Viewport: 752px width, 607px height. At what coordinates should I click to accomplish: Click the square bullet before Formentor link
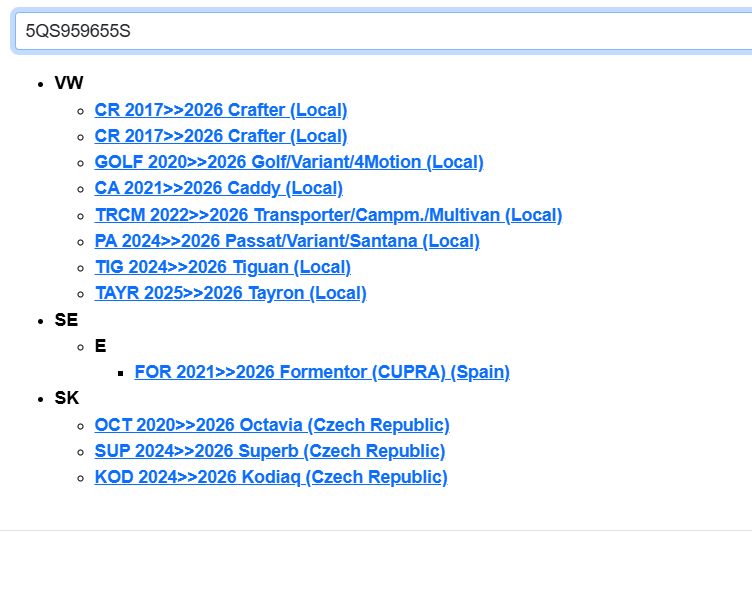(120, 373)
